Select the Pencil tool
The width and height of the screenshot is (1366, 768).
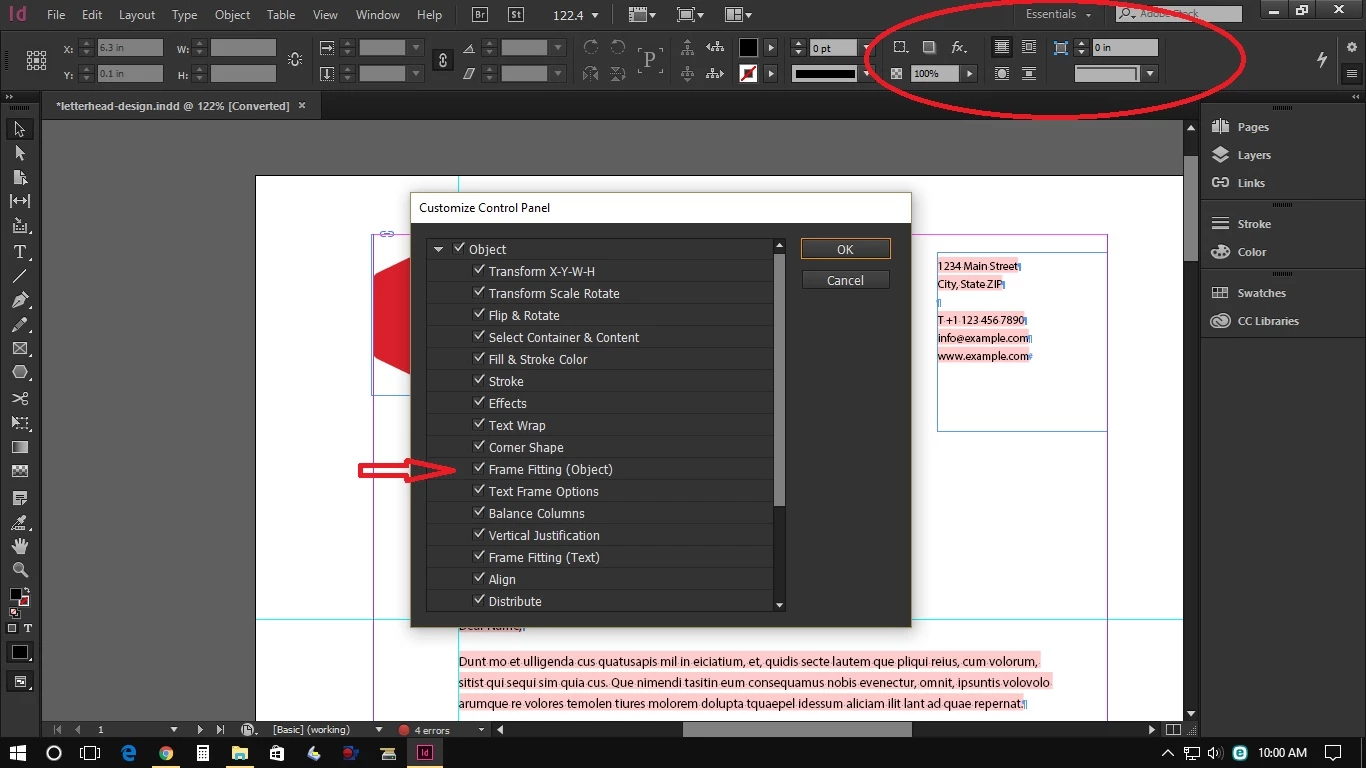click(19, 325)
